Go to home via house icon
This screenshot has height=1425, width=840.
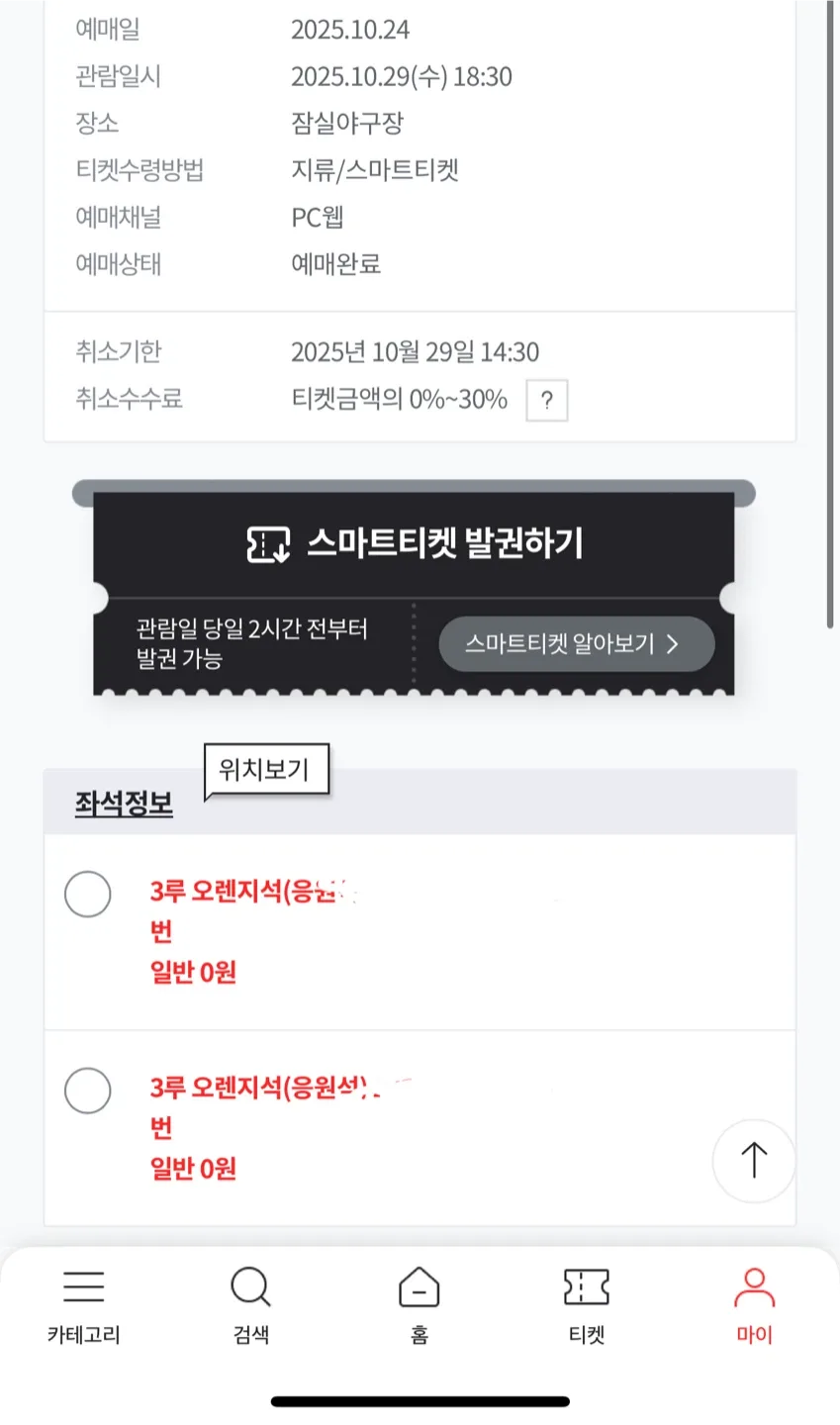(x=419, y=1286)
